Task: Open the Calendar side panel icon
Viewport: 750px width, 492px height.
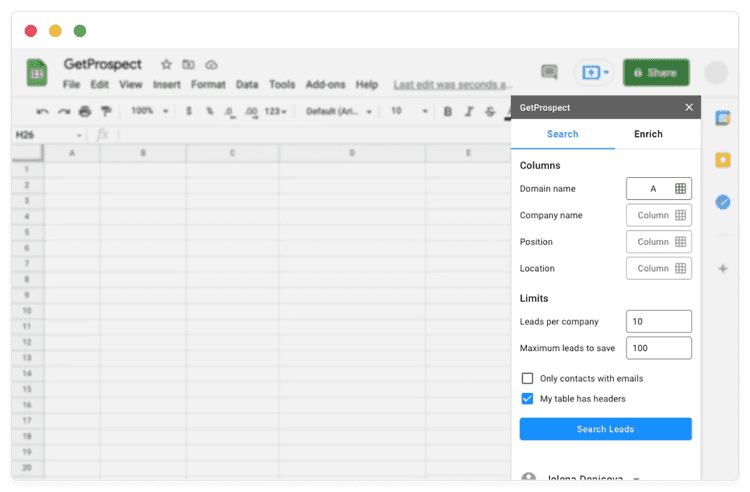Action: point(723,118)
